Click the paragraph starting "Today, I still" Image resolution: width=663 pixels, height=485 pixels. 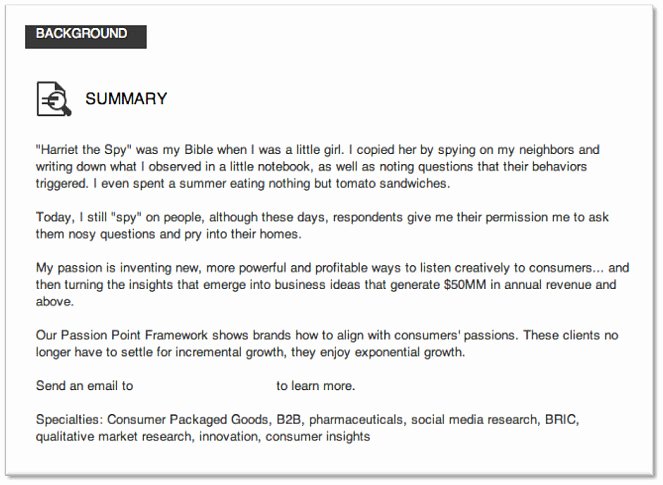[x=322, y=225]
